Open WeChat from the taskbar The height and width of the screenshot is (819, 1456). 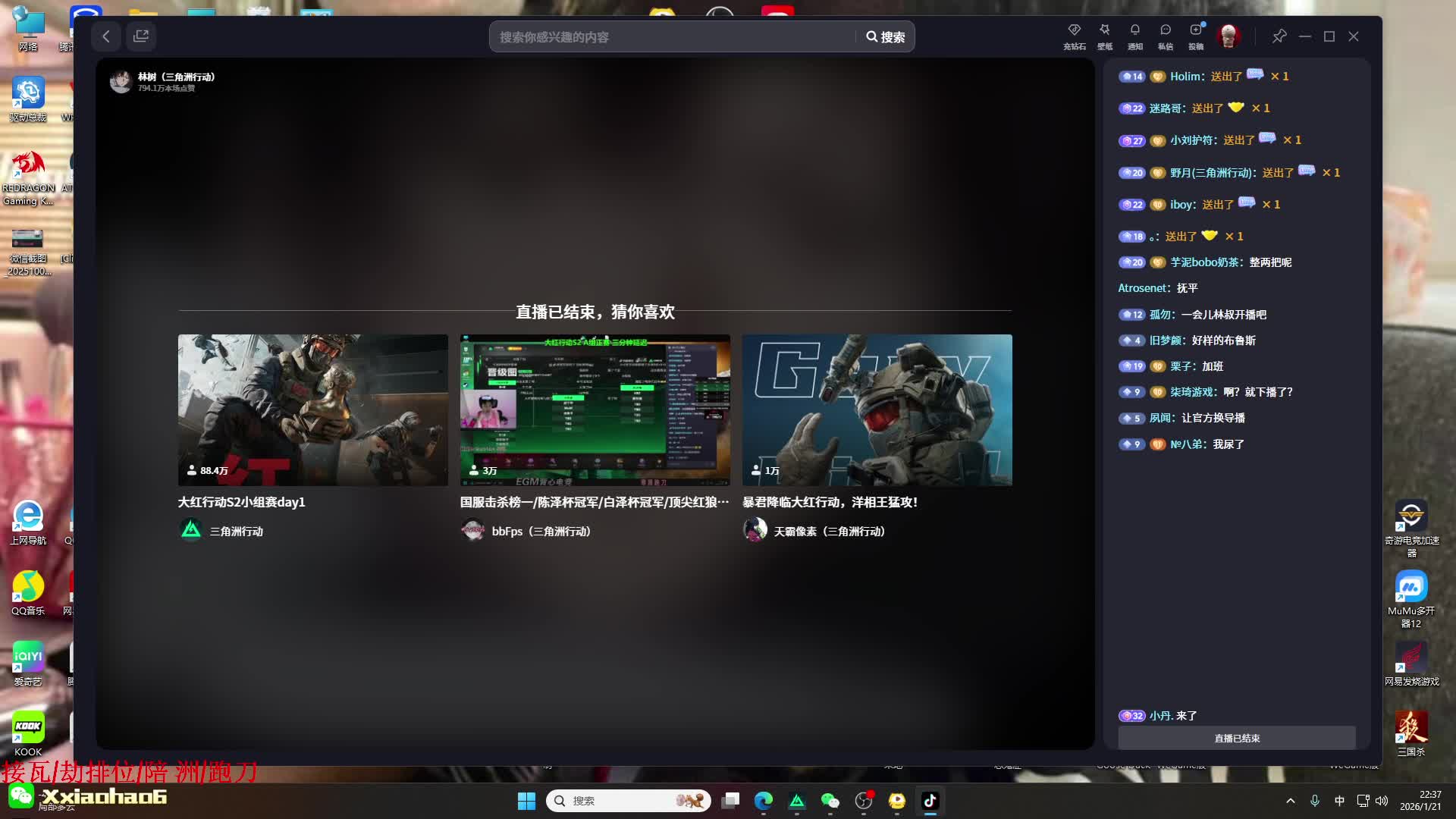(x=830, y=801)
